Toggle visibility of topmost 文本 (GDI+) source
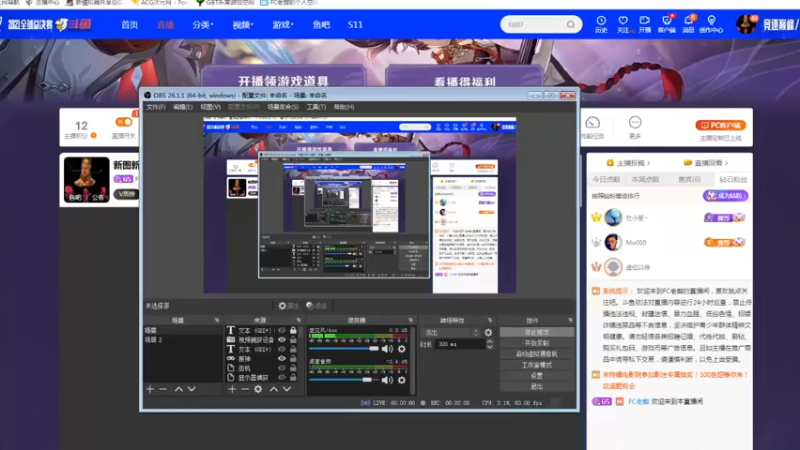The width and height of the screenshot is (800, 450). 282,331
